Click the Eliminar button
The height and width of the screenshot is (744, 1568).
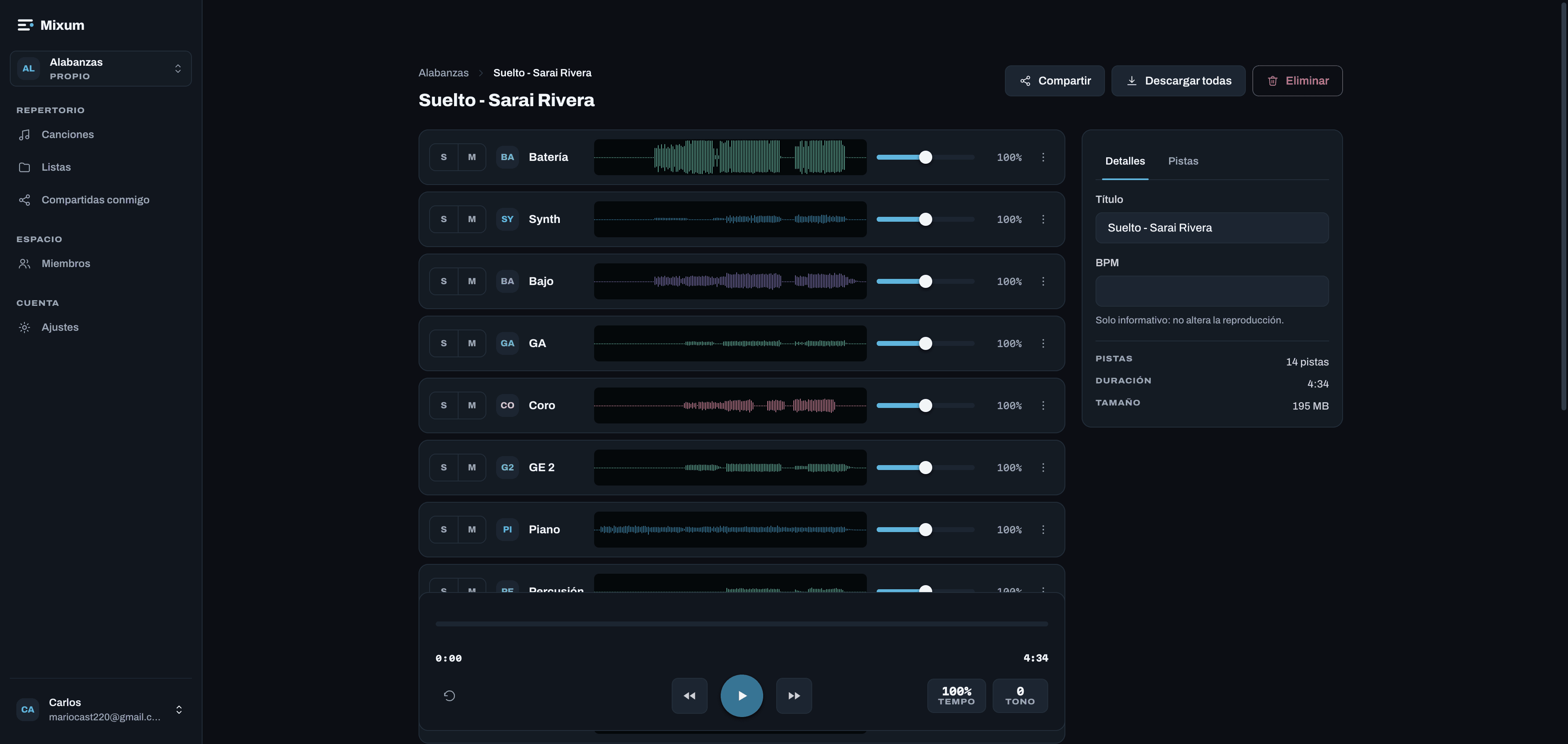pyautogui.click(x=1297, y=81)
